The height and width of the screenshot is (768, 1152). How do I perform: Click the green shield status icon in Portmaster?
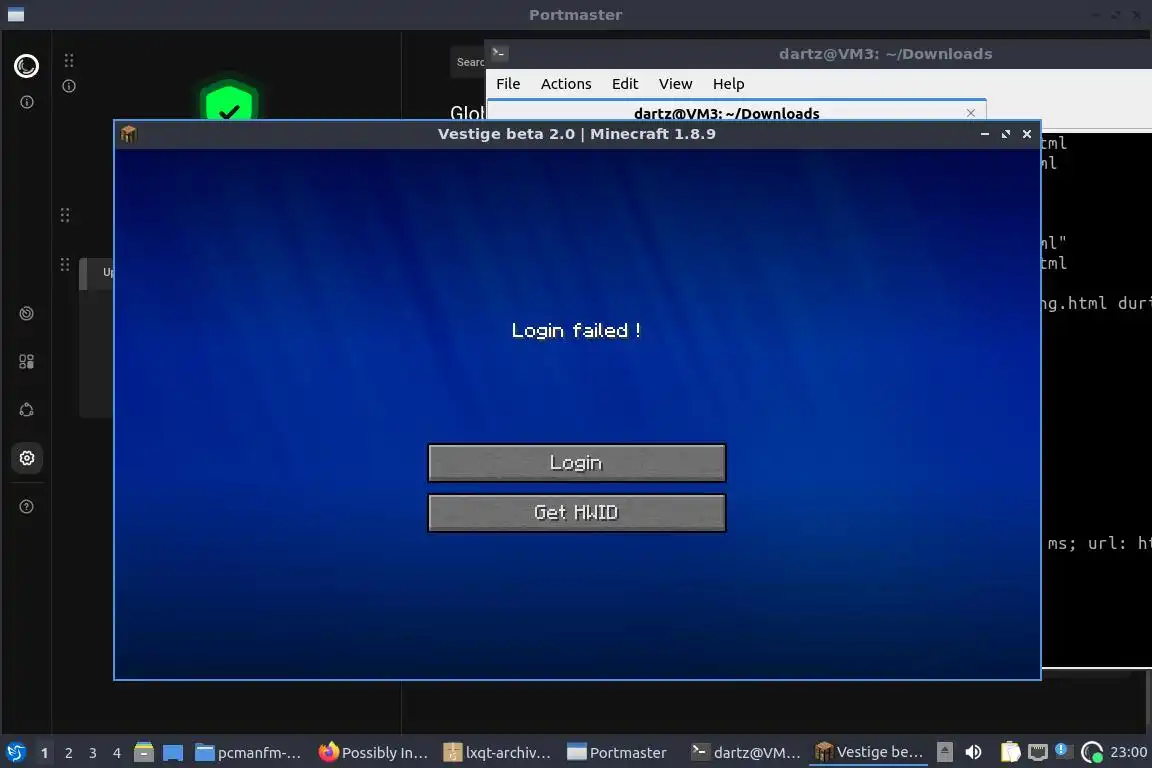(x=229, y=101)
